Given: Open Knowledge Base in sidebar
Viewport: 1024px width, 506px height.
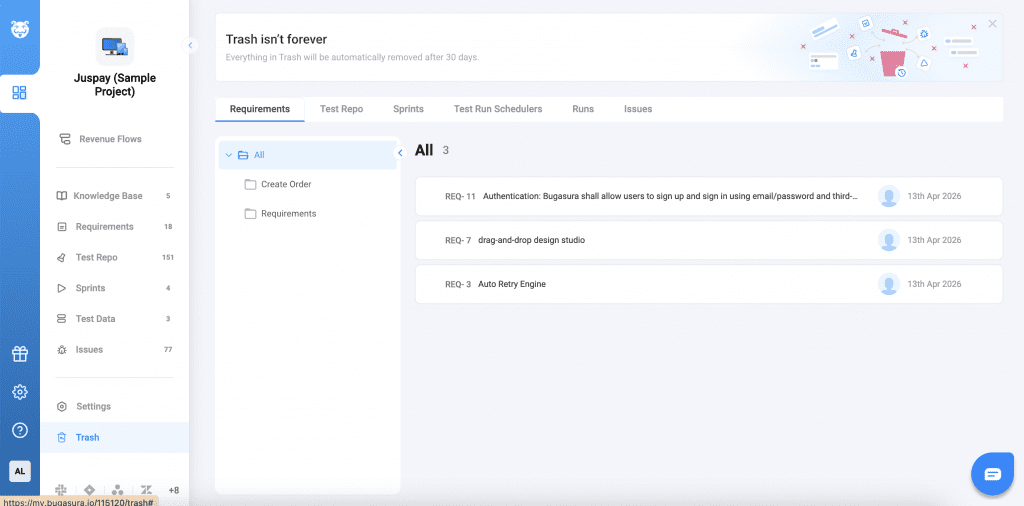Looking at the screenshot, I should click(x=107, y=196).
